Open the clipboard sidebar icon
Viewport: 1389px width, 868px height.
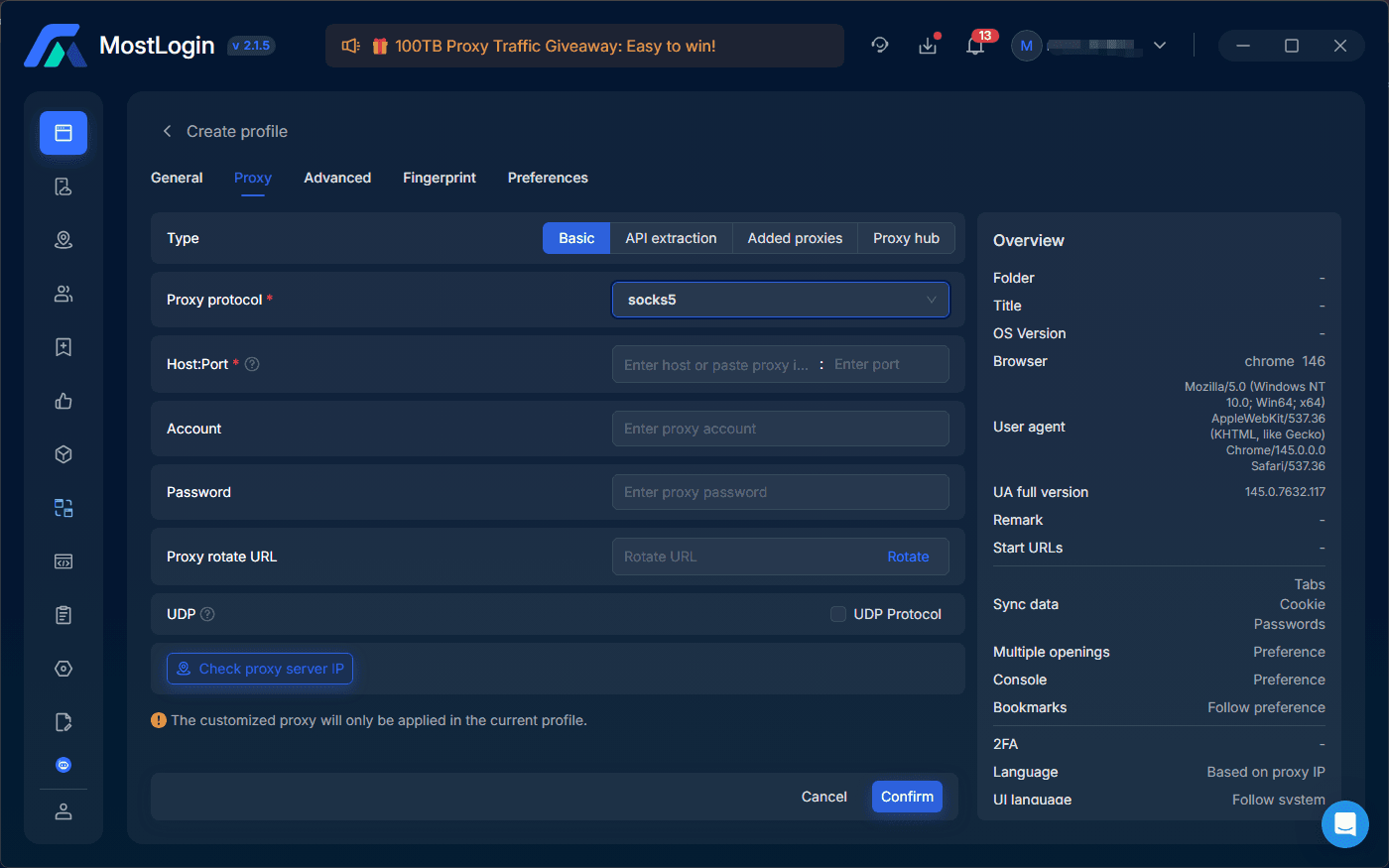[x=63, y=615]
